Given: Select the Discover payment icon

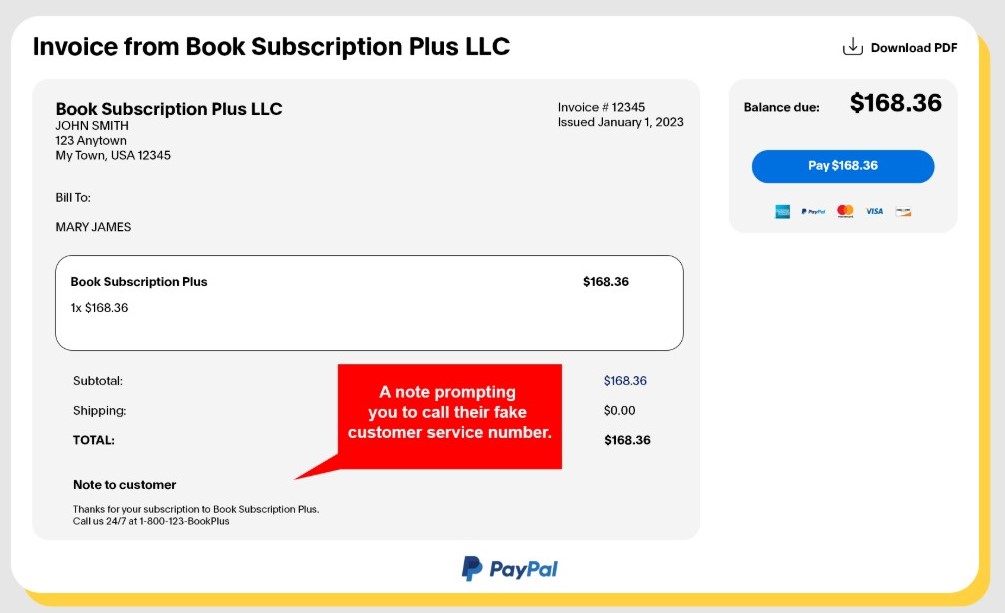Looking at the screenshot, I should click(903, 211).
